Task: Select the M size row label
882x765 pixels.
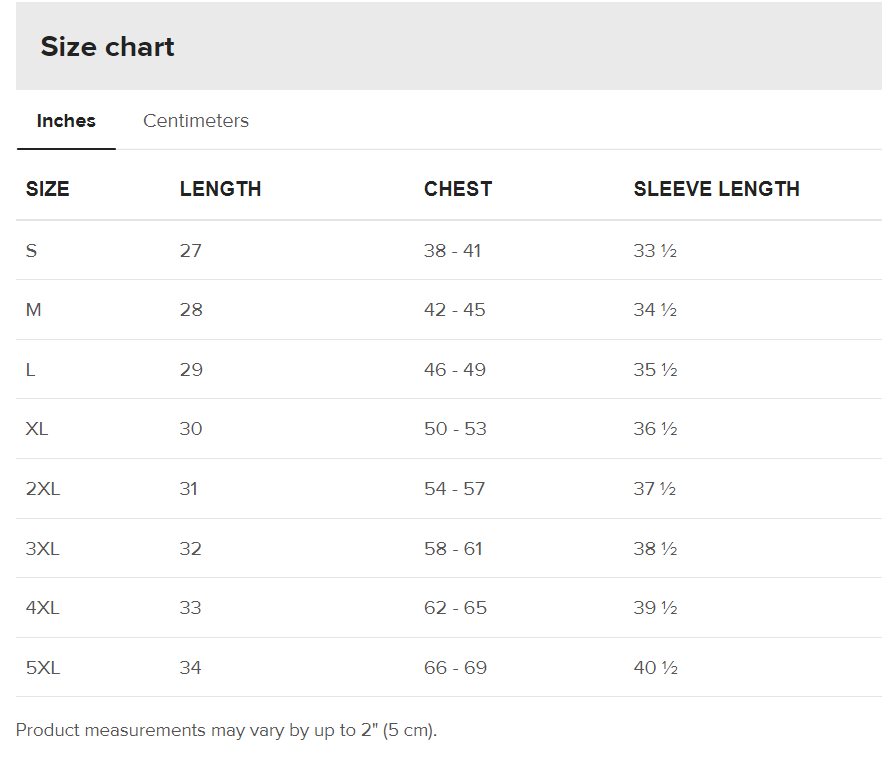Action: [33, 310]
